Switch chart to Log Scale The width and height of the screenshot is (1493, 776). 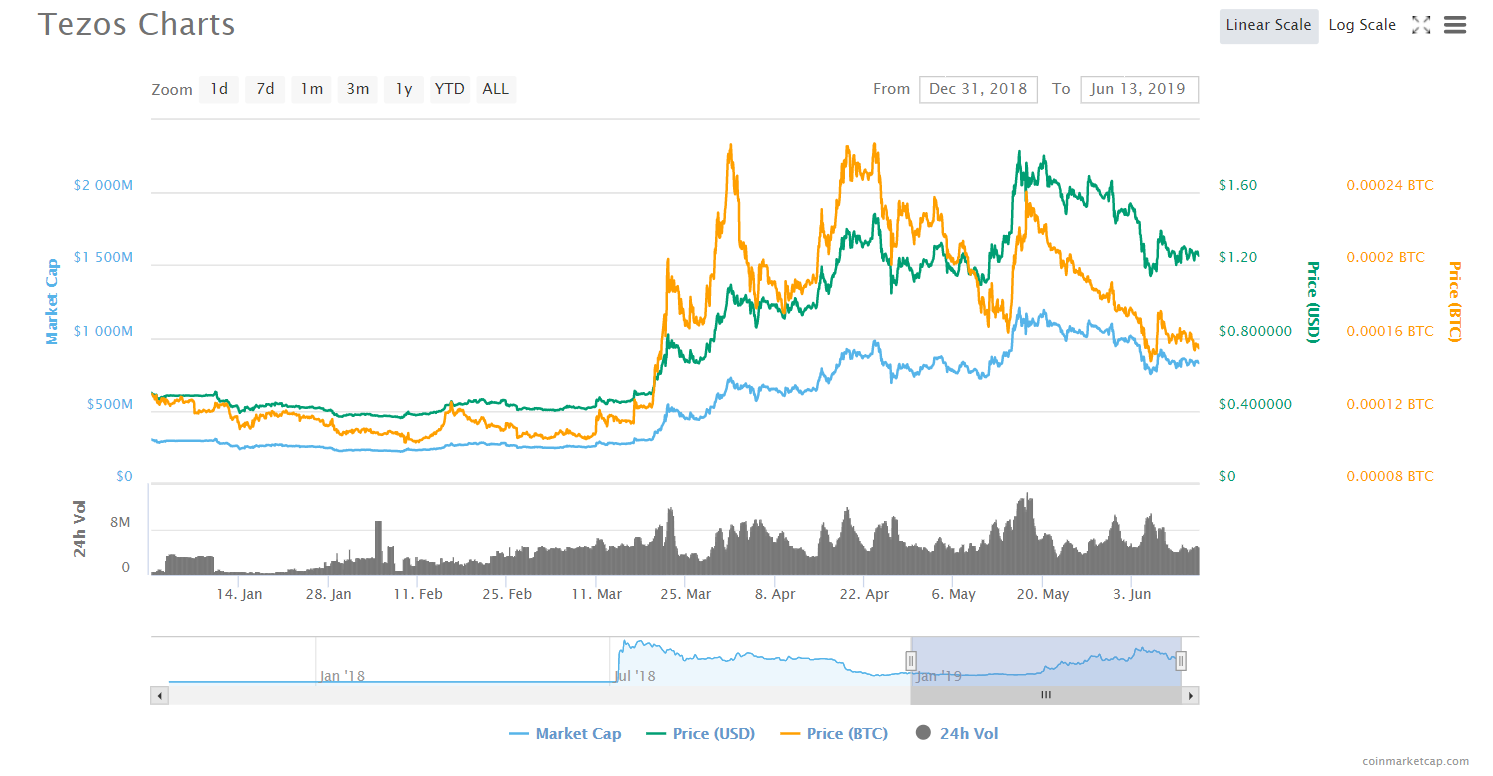click(1361, 26)
